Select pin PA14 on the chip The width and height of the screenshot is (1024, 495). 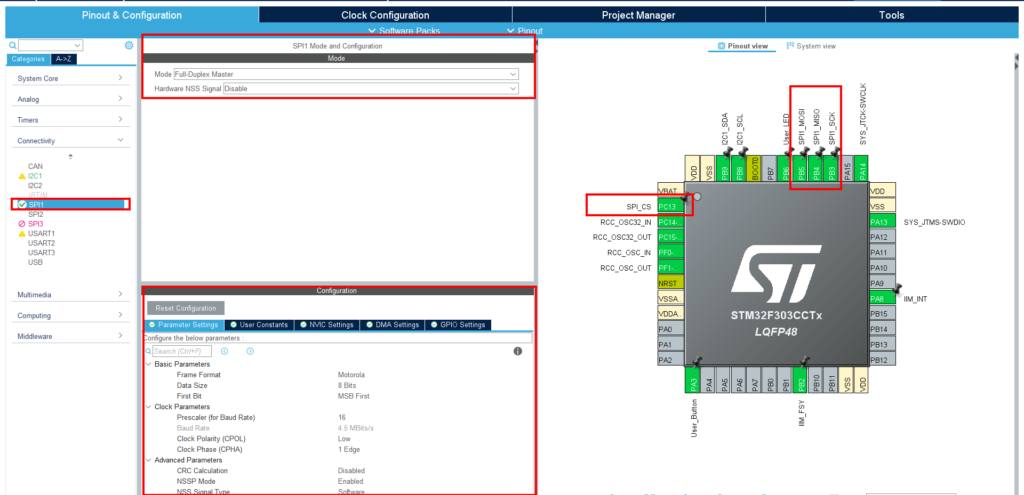click(x=863, y=169)
